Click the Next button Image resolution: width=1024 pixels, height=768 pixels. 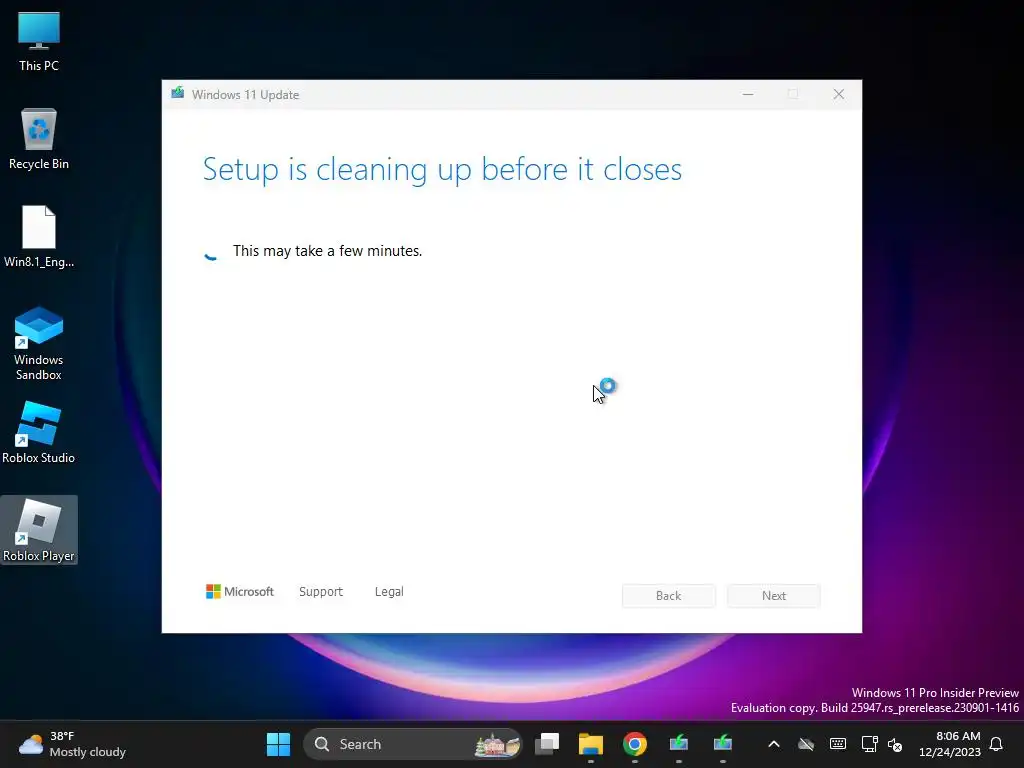tap(774, 596)
